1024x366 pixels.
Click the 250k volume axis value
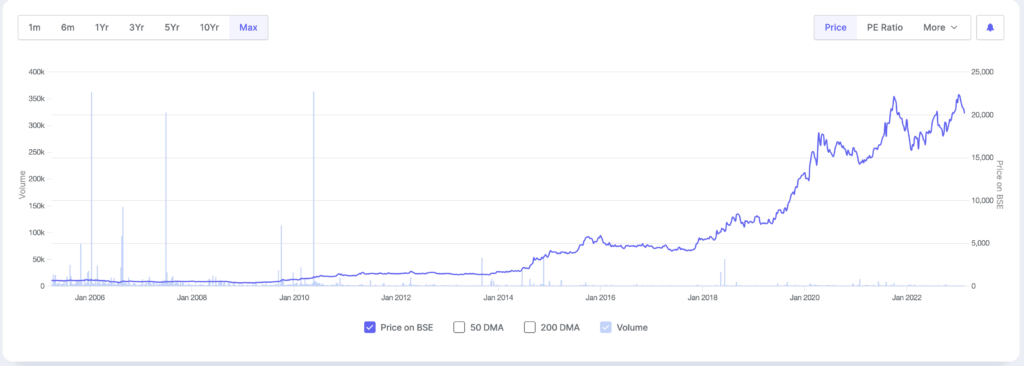tap(36, 152)
